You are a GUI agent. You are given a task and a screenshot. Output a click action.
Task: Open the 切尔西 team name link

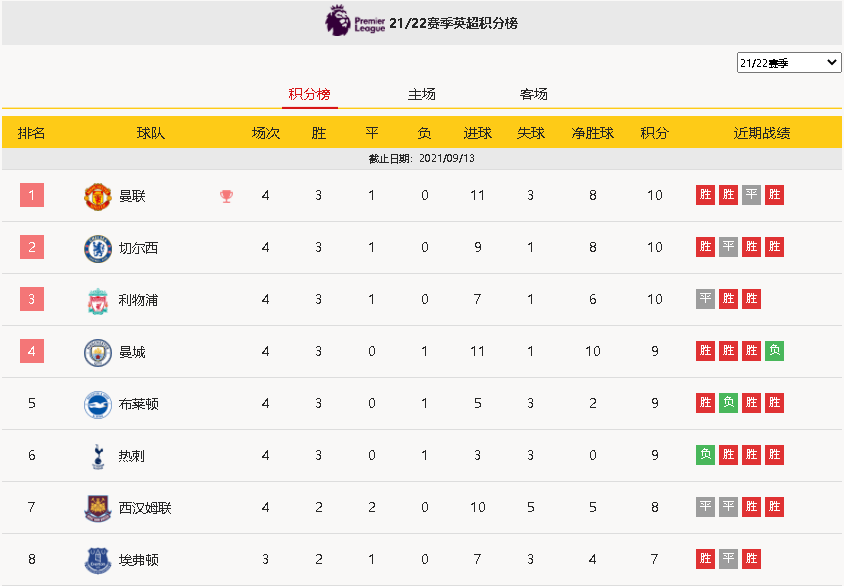(138, 248)
